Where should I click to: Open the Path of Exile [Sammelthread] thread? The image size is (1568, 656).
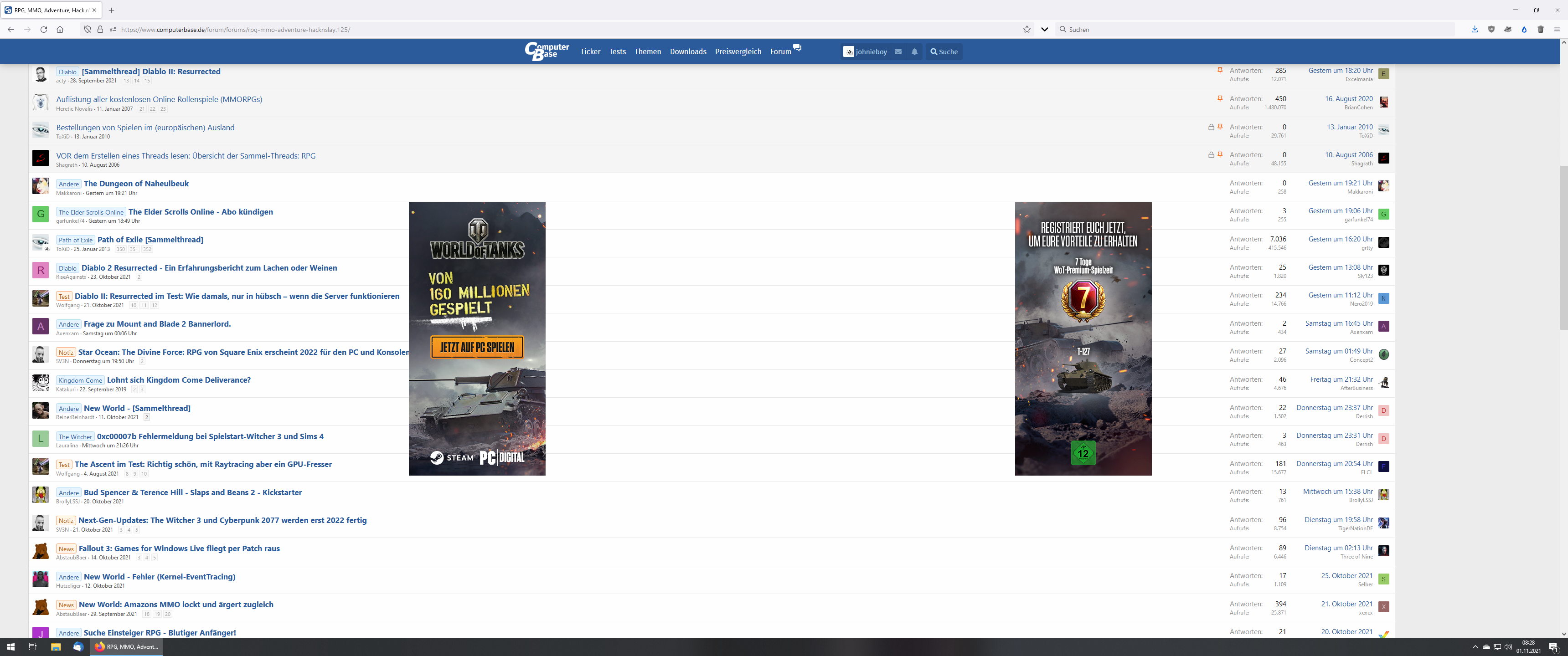point(150,240)
